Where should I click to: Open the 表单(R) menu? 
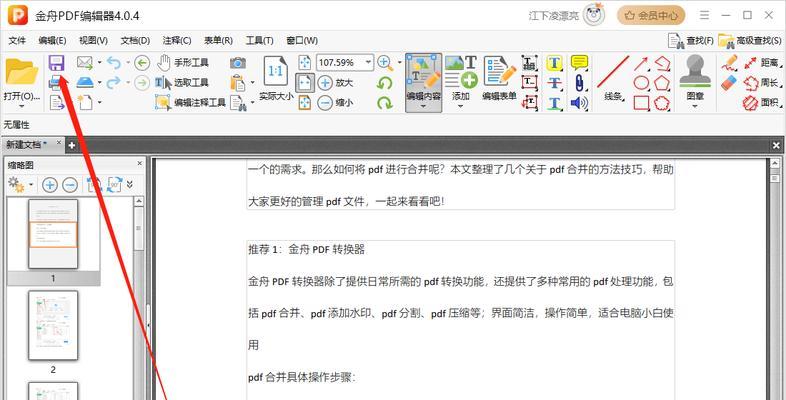point(219,41)
